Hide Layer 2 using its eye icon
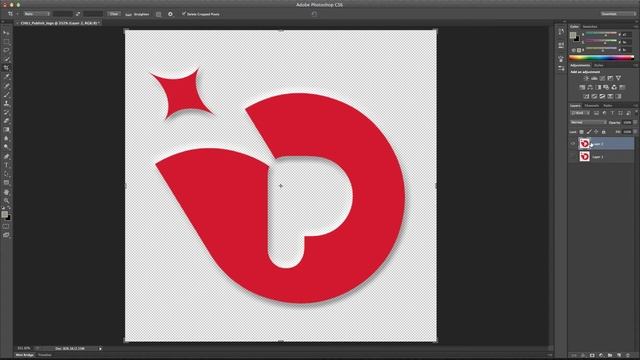640x360 pixels. tap(573, 144)
